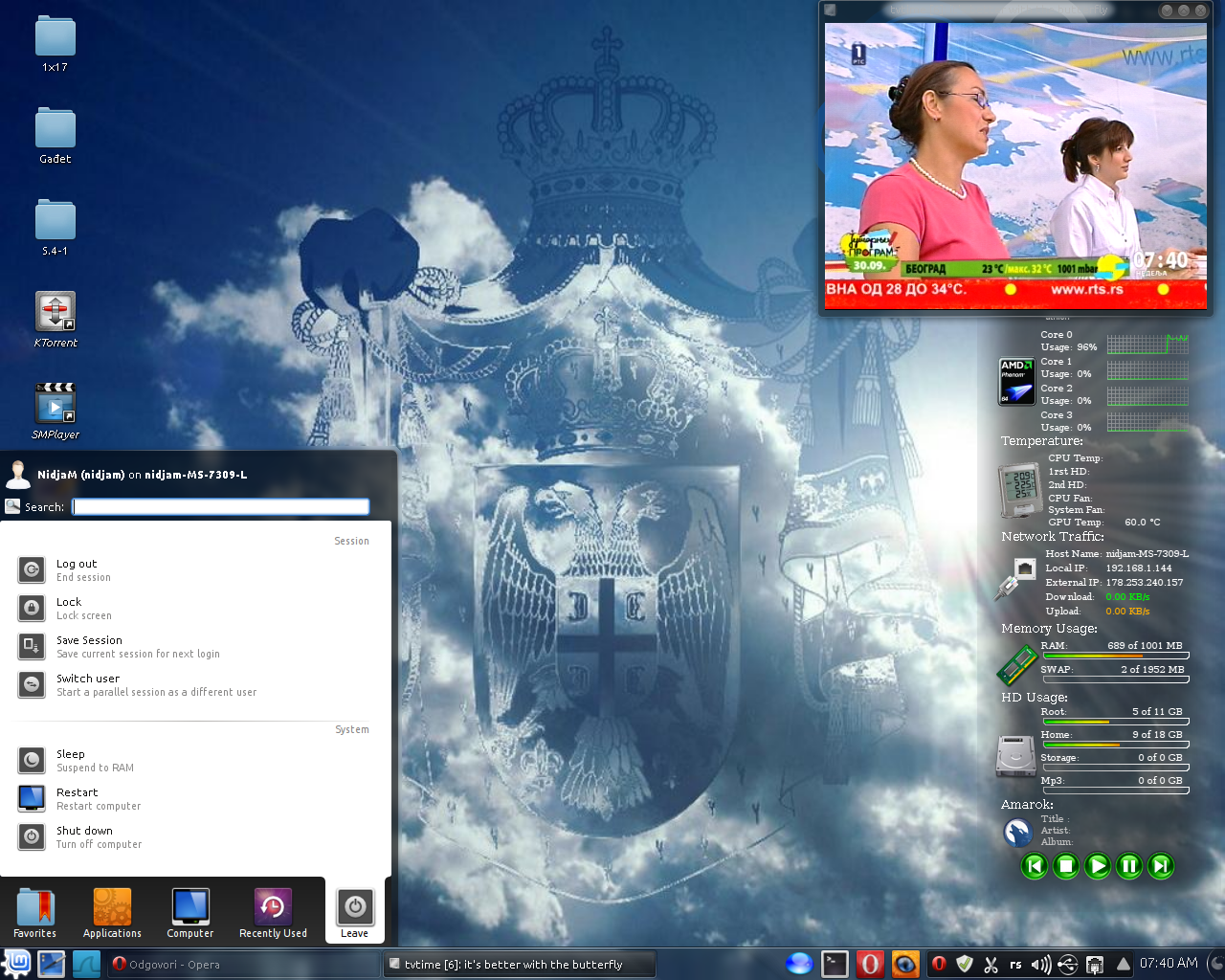Click the Mint launcher menu button in the panel
The height and width of the screenshot is (980, 1225).
17,964
